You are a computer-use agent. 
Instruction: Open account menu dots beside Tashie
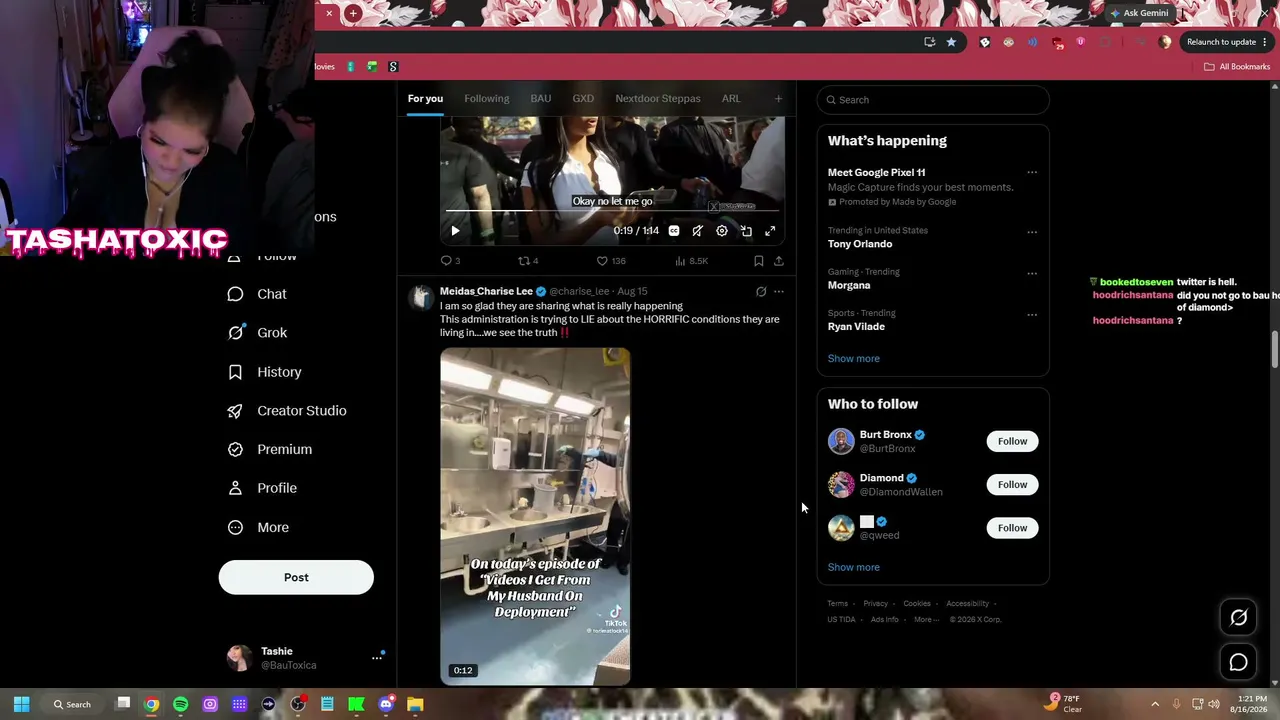tap(377, 657)
